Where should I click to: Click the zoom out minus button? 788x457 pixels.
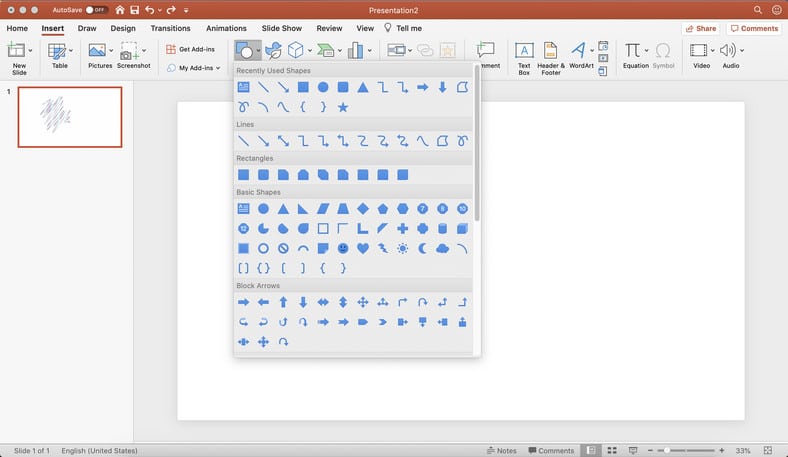click(x=650, y=450)
